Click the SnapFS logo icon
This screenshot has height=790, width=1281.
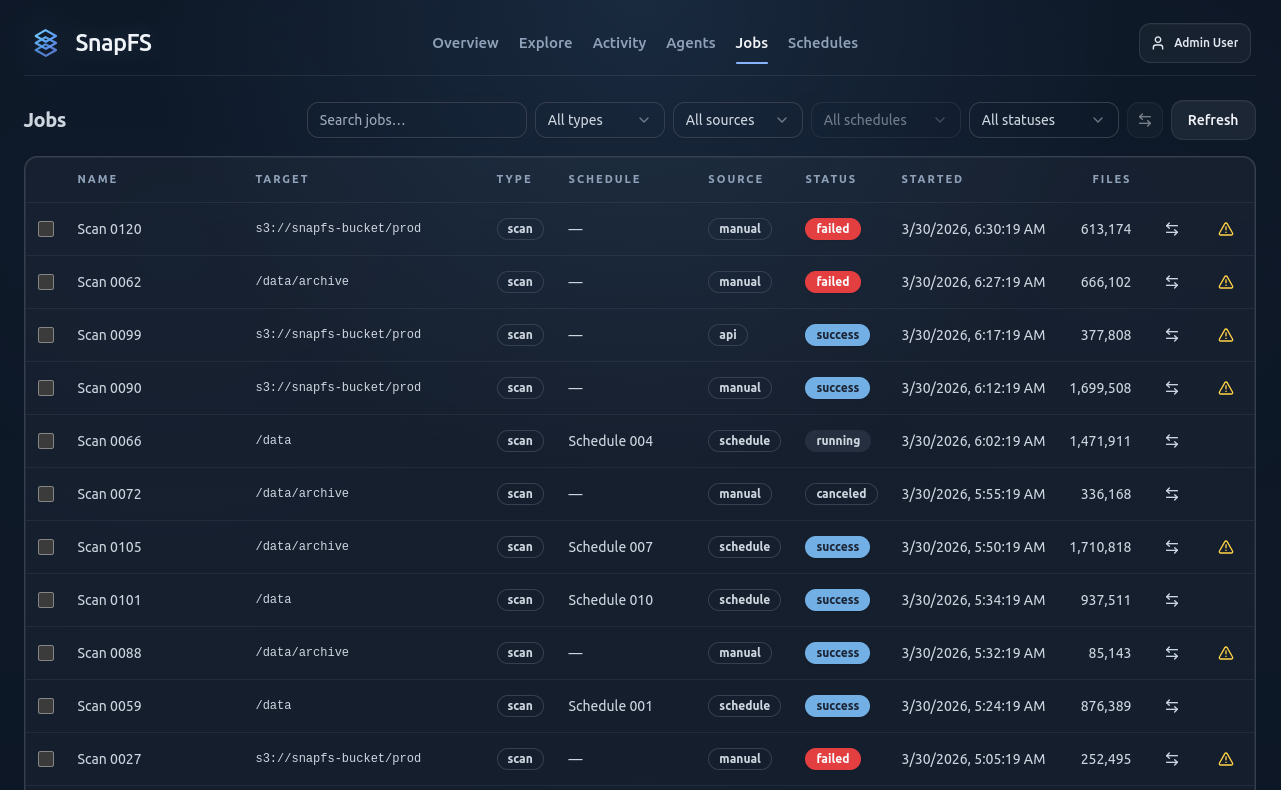pyautogui.click(x=46, y=43)
